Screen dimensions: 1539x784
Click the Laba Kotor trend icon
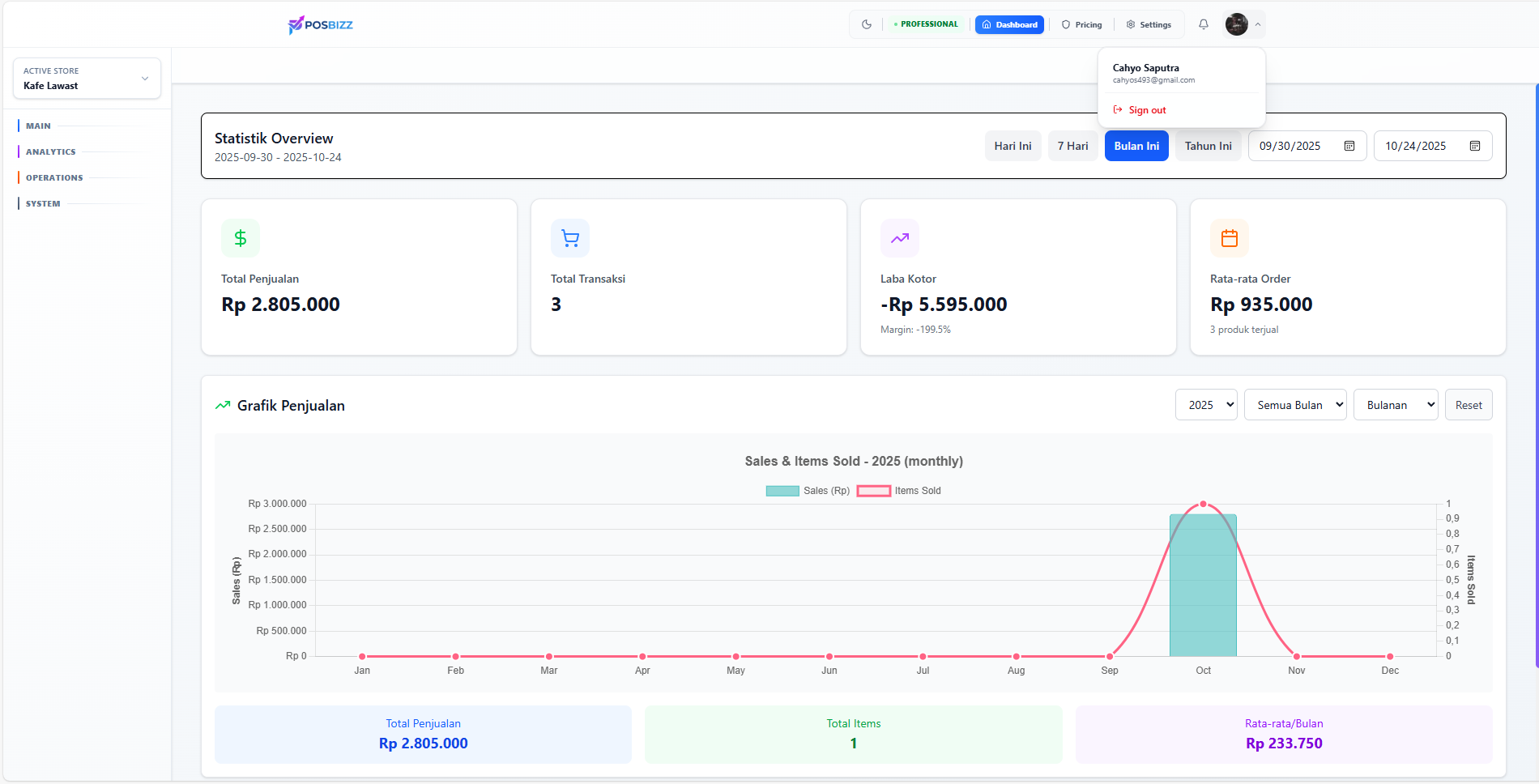pos(900,238)
